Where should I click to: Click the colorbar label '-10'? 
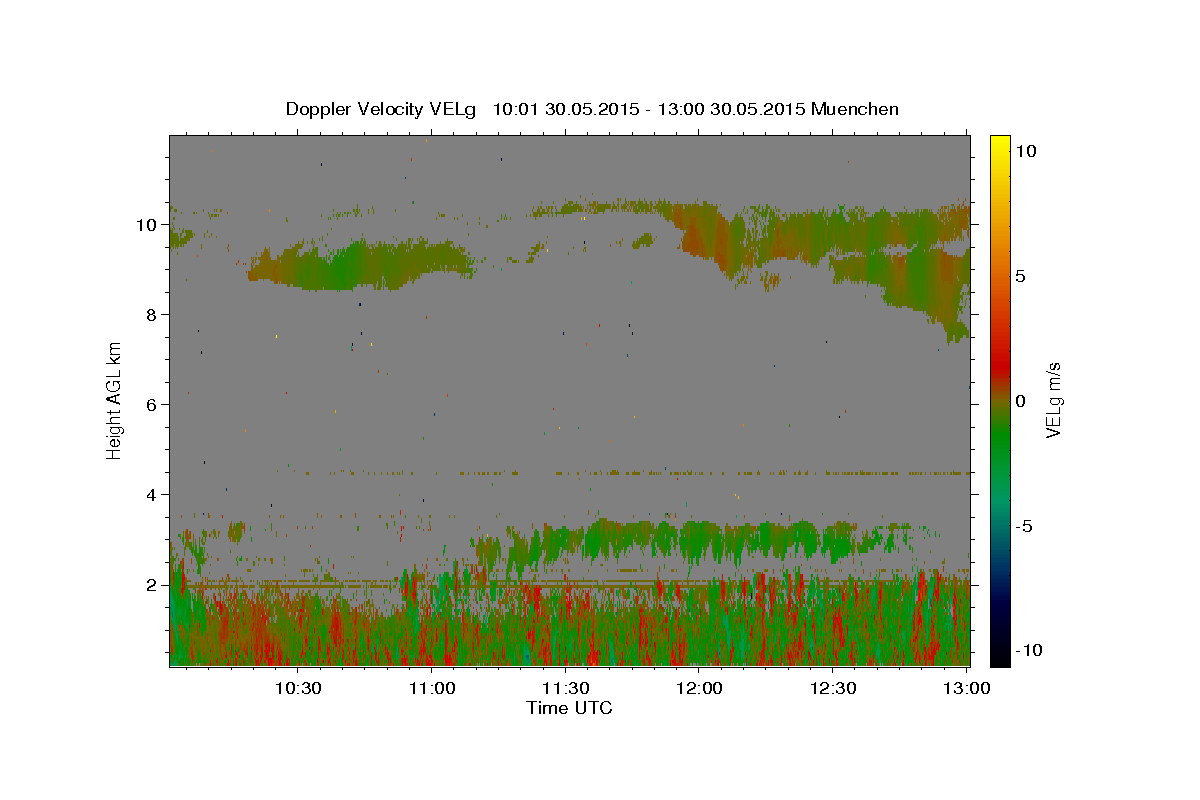click(1028, 650)
